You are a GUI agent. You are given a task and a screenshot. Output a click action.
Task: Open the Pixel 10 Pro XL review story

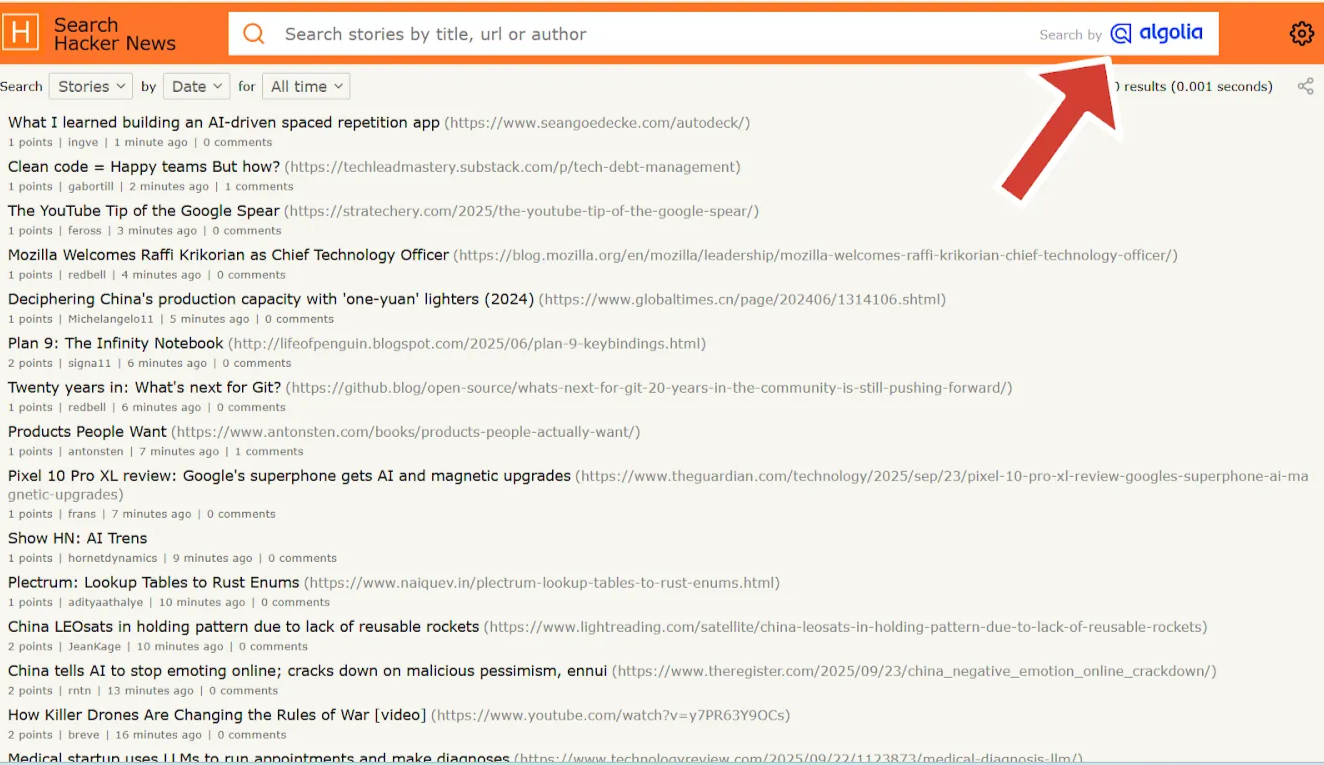[x=289, y=475]
